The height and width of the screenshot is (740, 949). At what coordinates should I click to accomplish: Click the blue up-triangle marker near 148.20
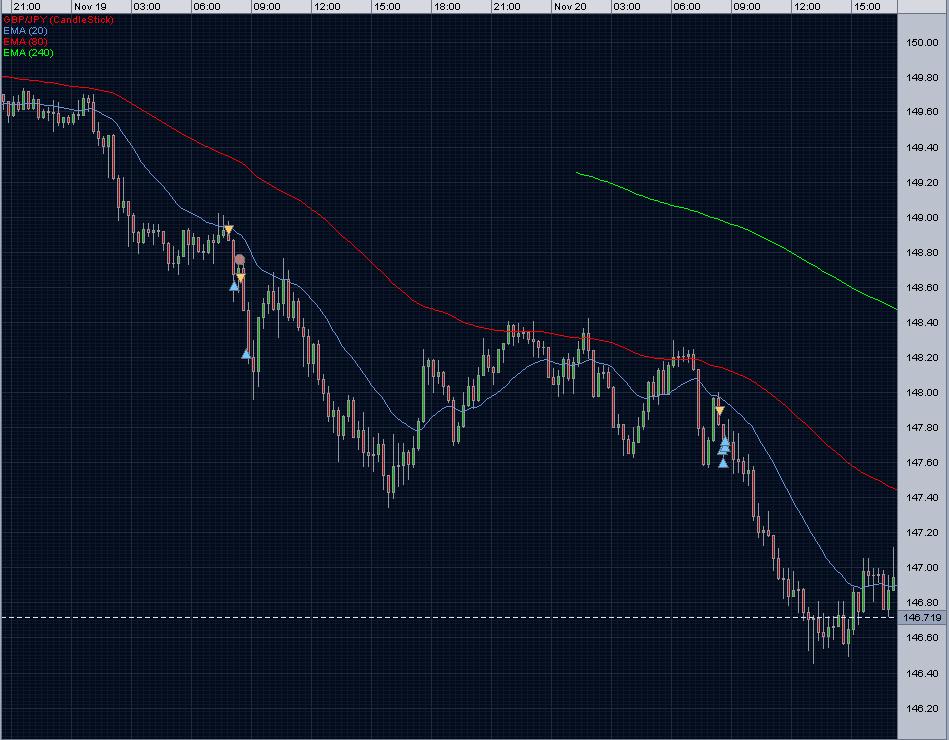[x=246, y=354]
